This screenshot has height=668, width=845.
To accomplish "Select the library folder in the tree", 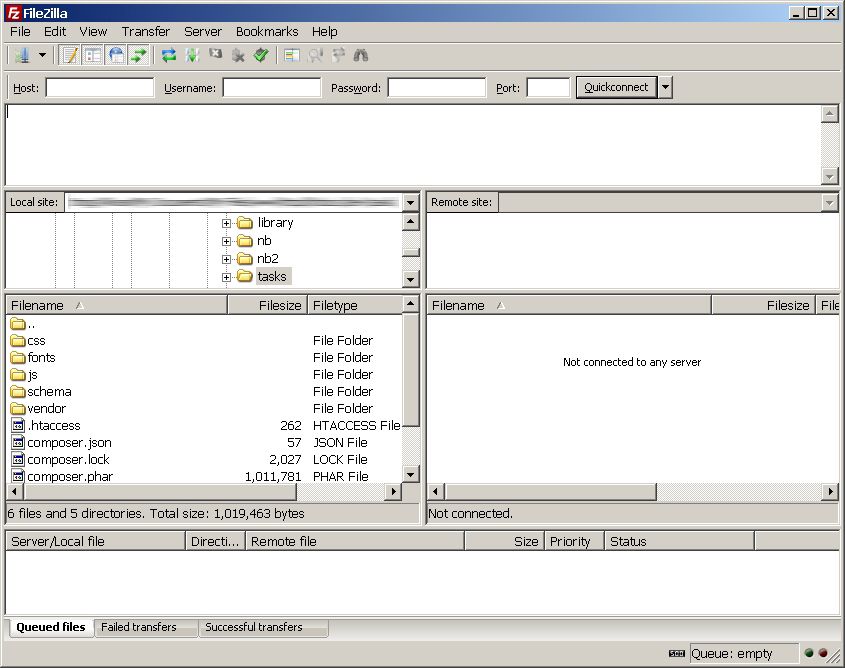I will [x=275, y=222].
